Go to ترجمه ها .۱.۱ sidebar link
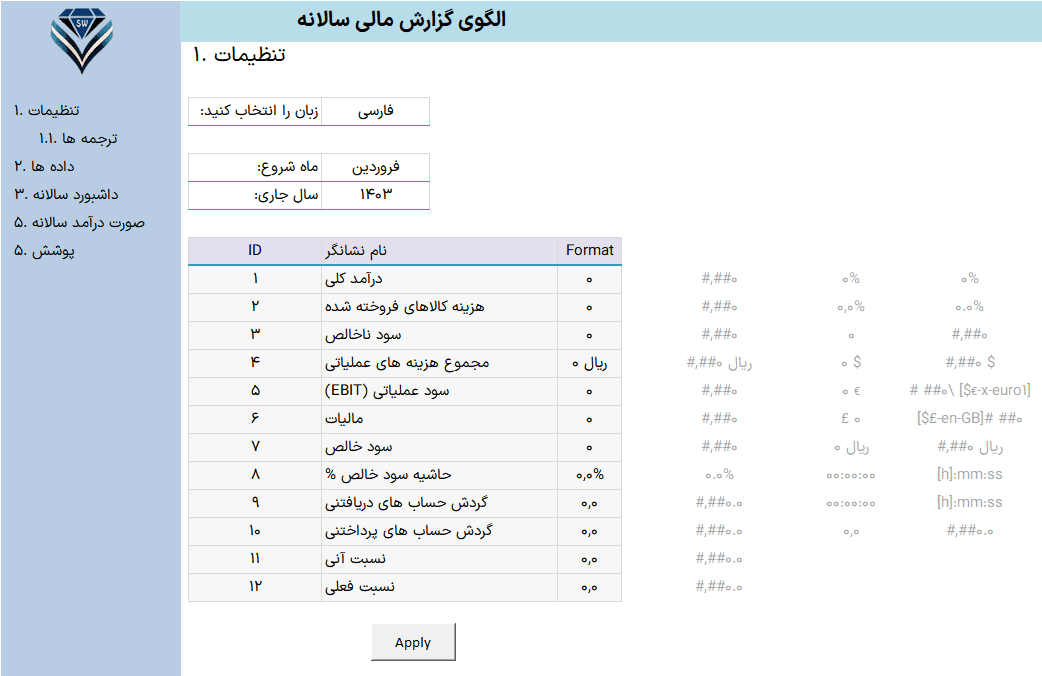Screen dimensions: 1042x676 coord(78,138)
